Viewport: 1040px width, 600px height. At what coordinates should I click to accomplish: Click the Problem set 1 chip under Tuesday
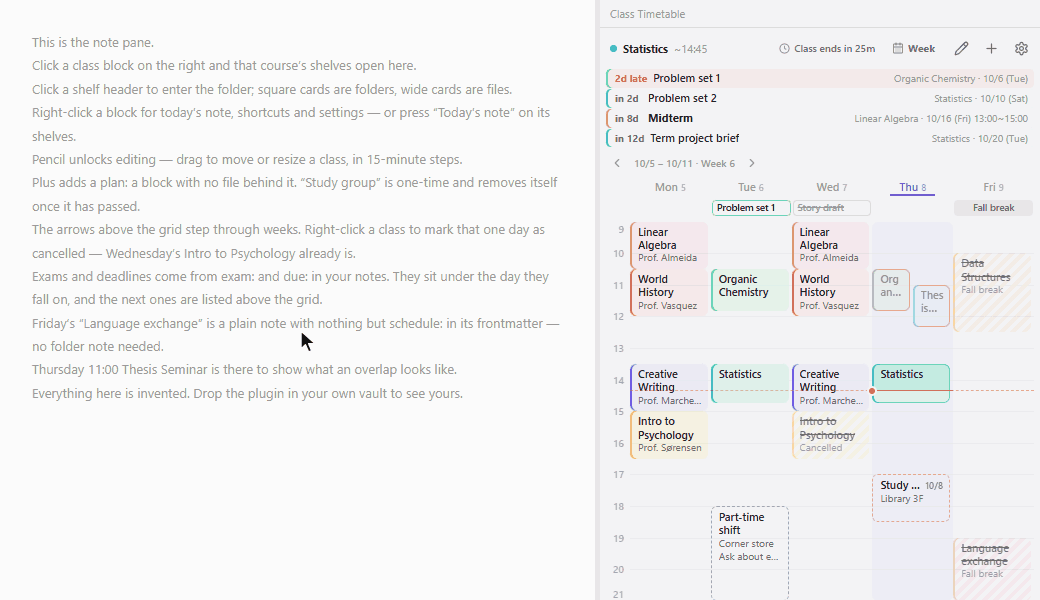[x=751, y=208]
